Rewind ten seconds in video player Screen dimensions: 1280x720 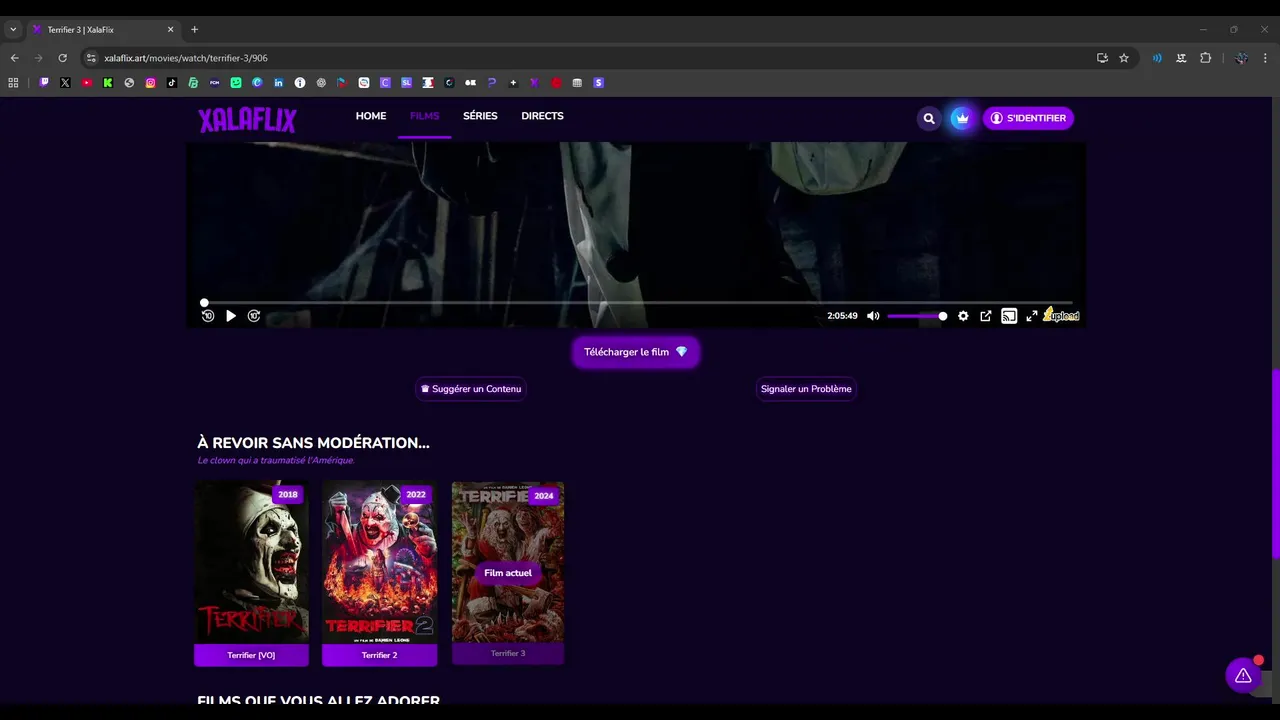(x=208, y=316)
